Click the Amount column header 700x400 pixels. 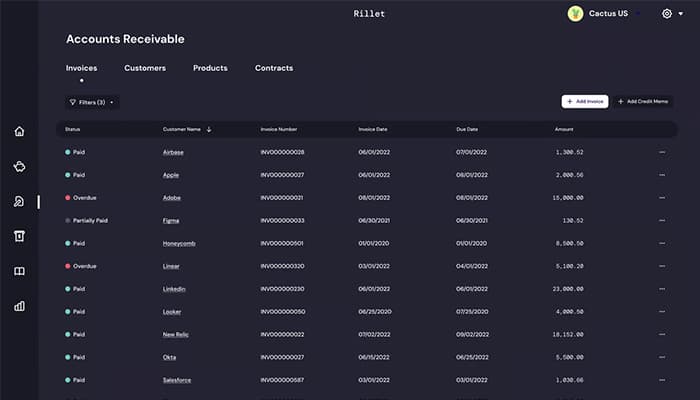click(564, 129)
